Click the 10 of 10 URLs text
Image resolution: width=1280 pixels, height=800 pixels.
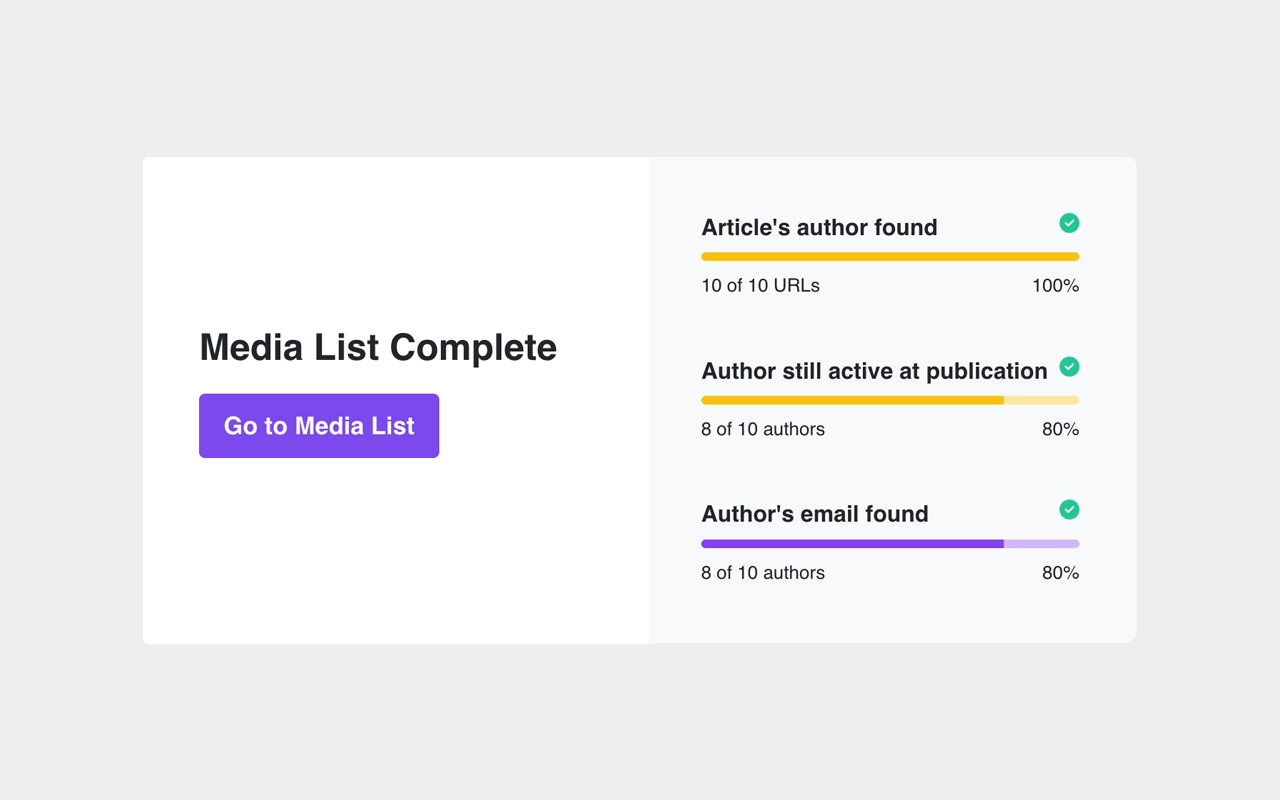click(760, 286)
